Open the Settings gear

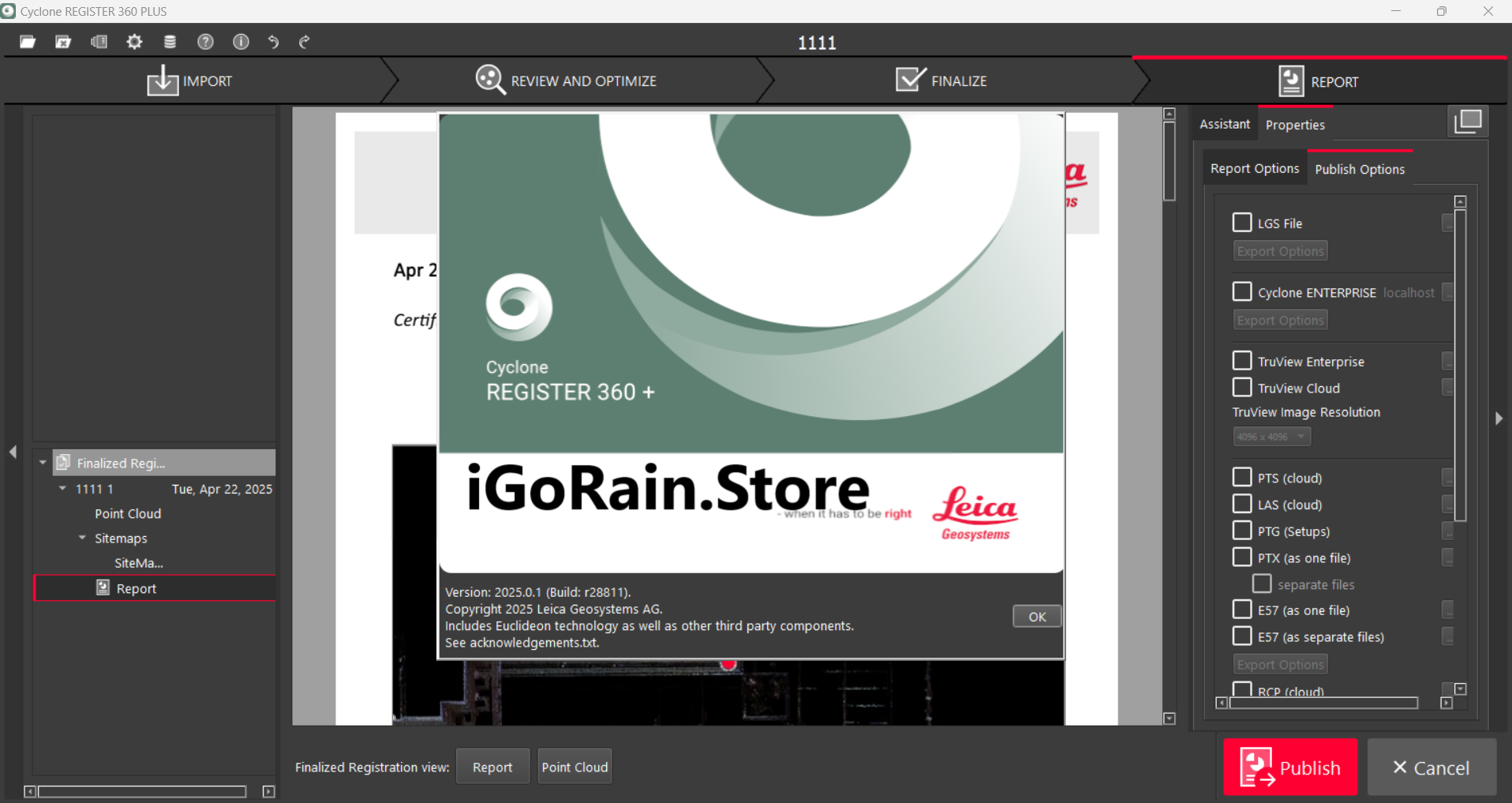point(134,42)
